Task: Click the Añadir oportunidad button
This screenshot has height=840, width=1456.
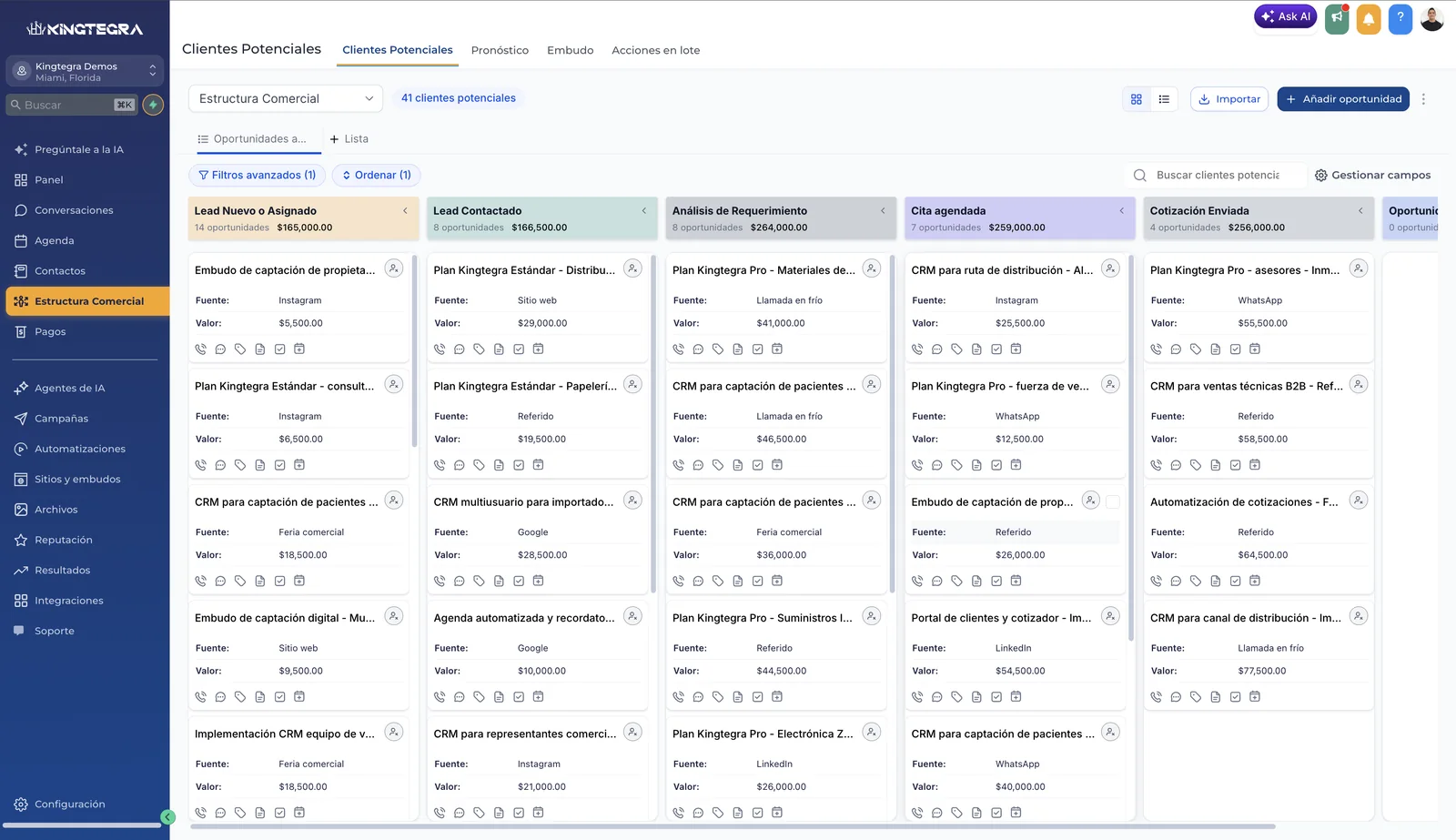Action: [x=1343, y=99]
